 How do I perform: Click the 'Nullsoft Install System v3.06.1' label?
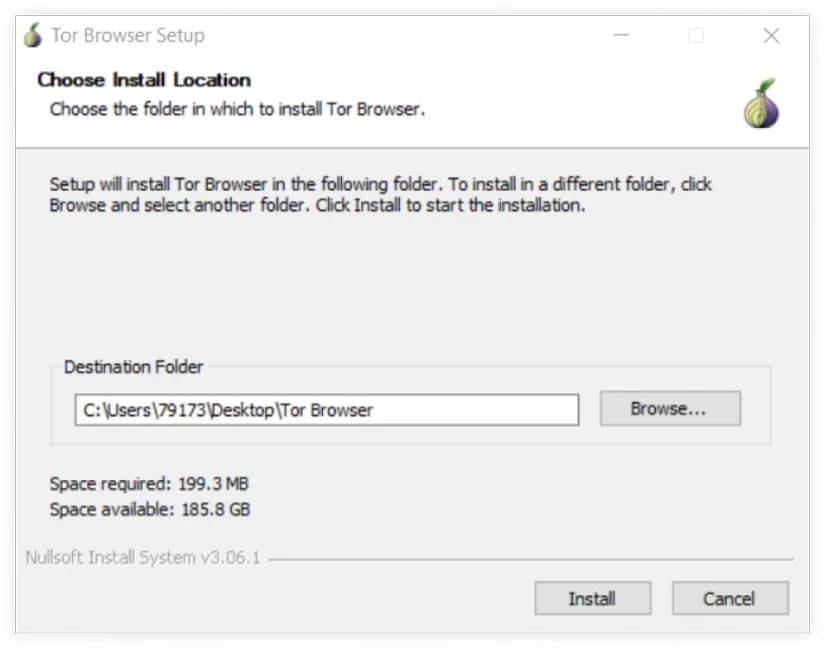[x=143, y=557]
